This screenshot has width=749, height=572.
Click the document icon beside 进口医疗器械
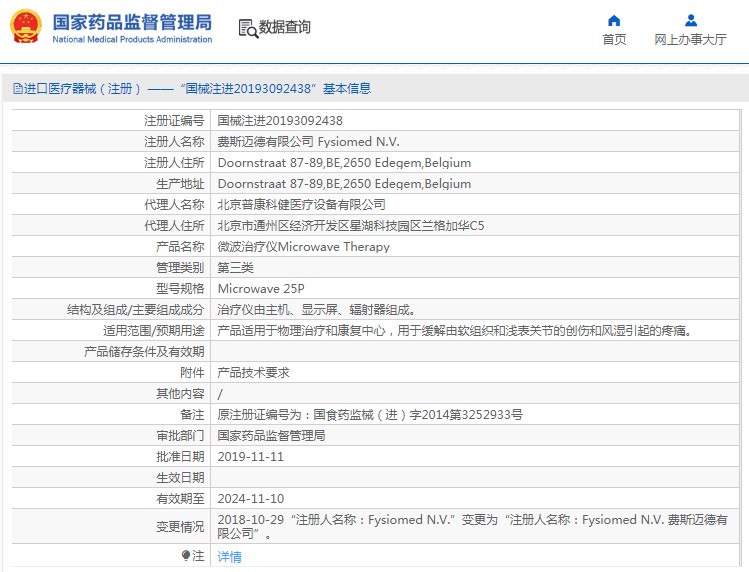18,88
